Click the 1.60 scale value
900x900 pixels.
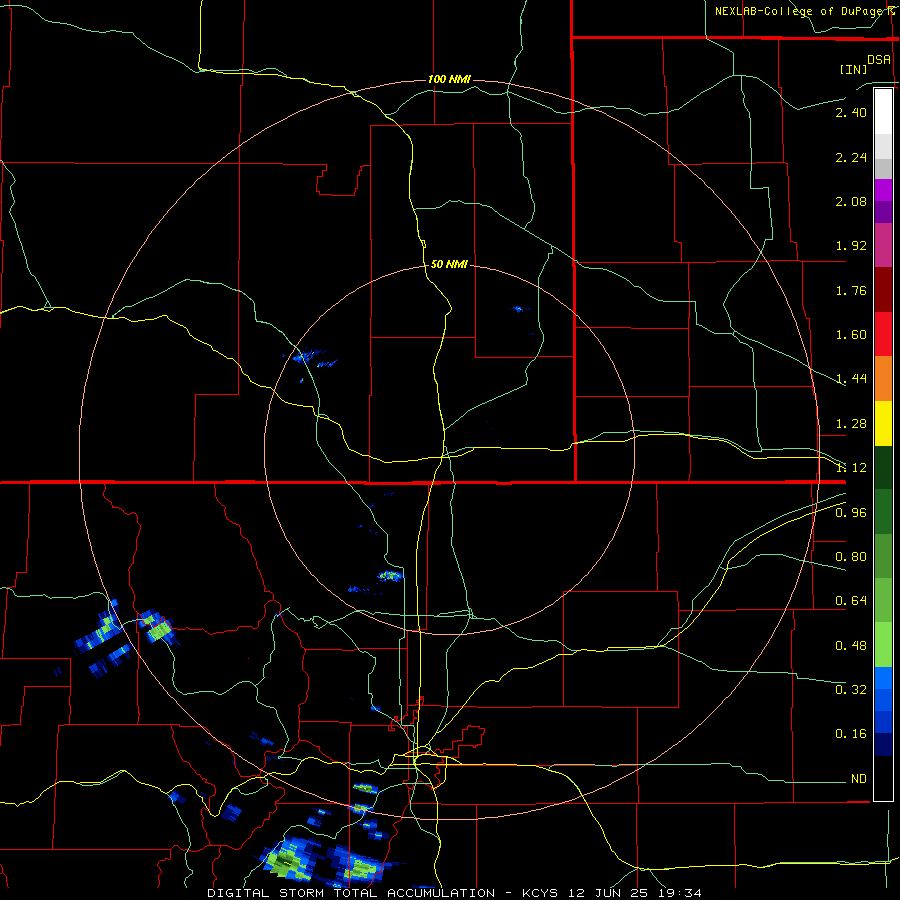[851, 335]
